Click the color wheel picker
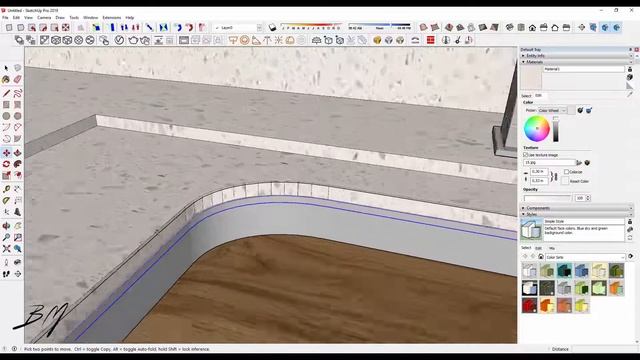This screenshot has height=360, width=640. click(537, 129)
